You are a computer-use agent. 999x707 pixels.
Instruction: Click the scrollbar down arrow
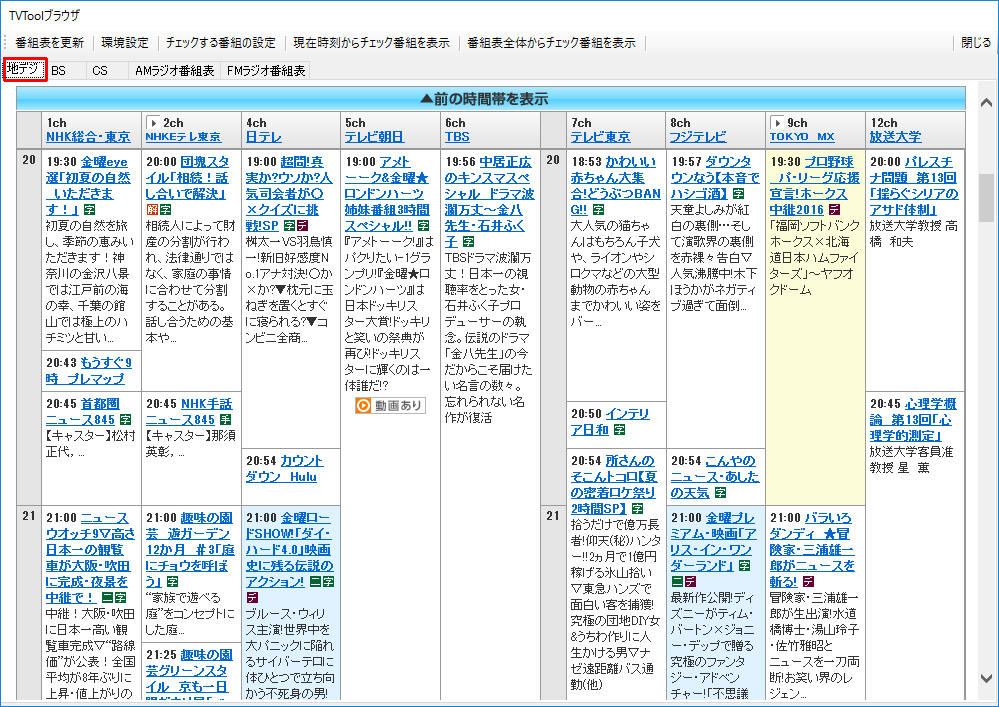(986, 678)
